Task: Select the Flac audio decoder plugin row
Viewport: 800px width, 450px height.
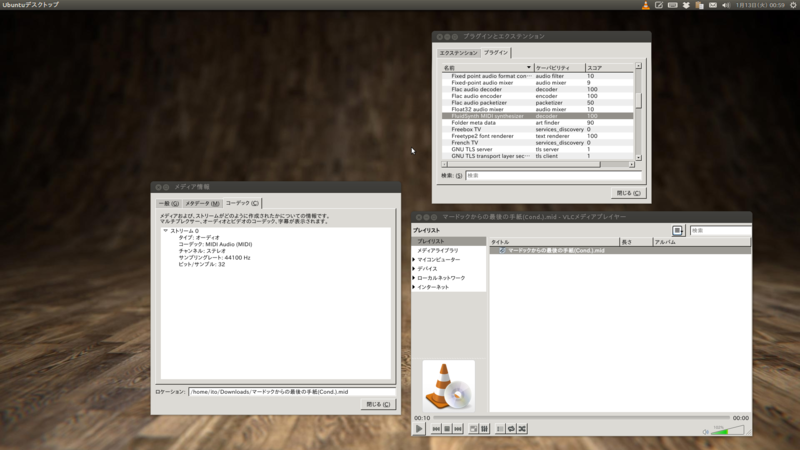Action: pyautogui.click(x=537, y=89)
